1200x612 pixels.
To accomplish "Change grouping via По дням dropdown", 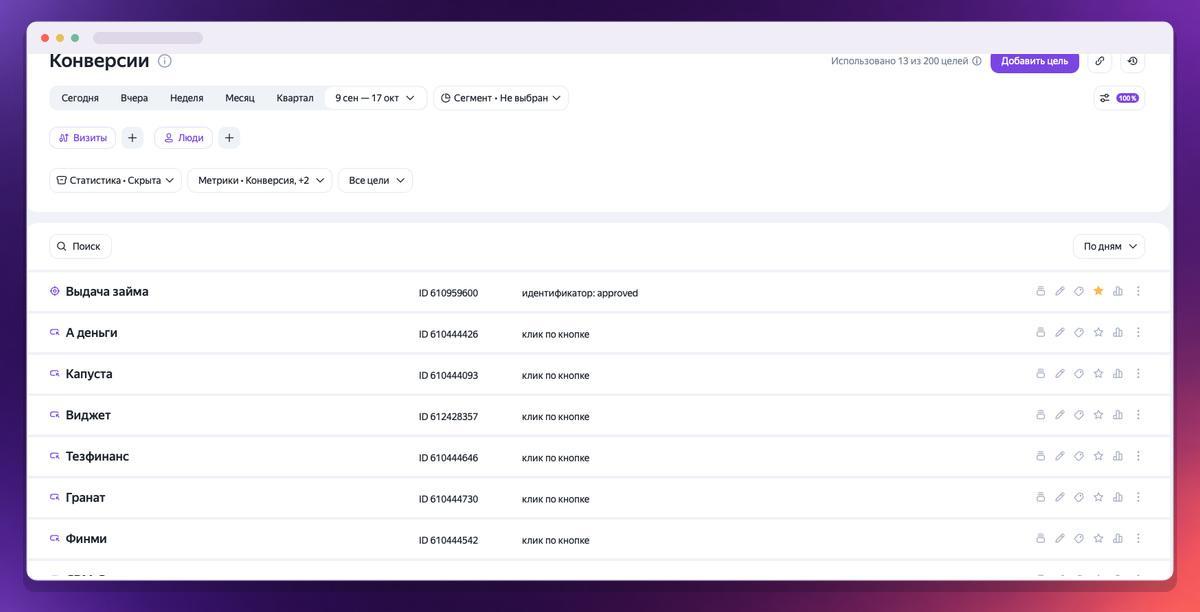I will tap(1109, 246).
